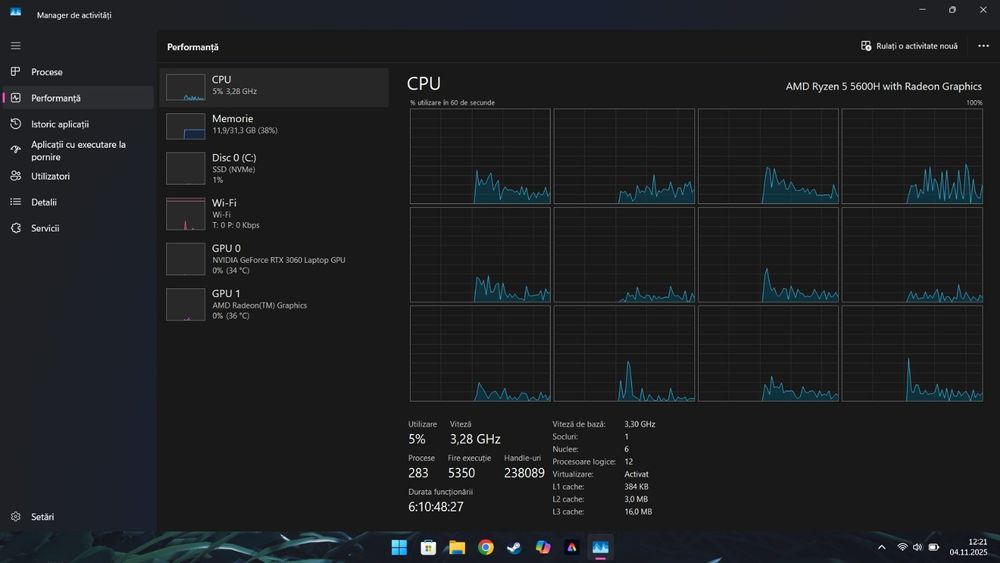Screen dimensions: 1000x563
Task: Open the three-dot more options menu
Action: [983, 46]
